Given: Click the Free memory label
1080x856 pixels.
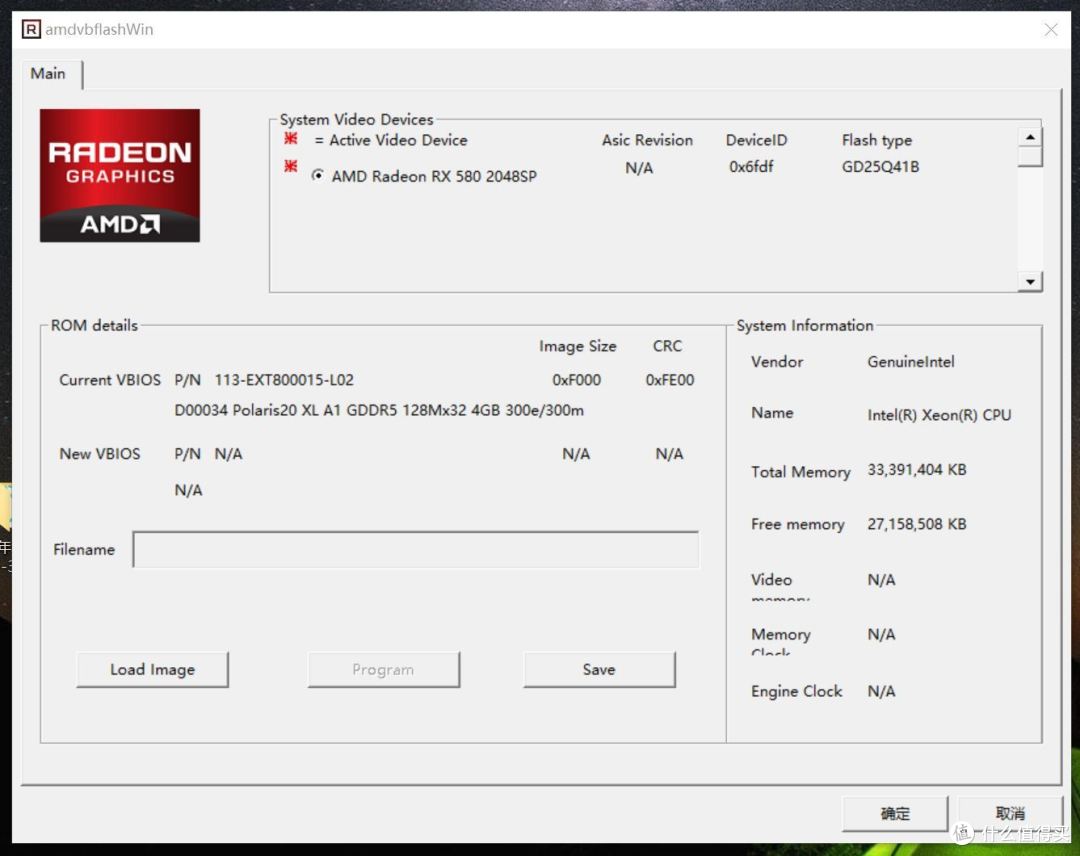Looking at the screenshot, I should point(797,525).
